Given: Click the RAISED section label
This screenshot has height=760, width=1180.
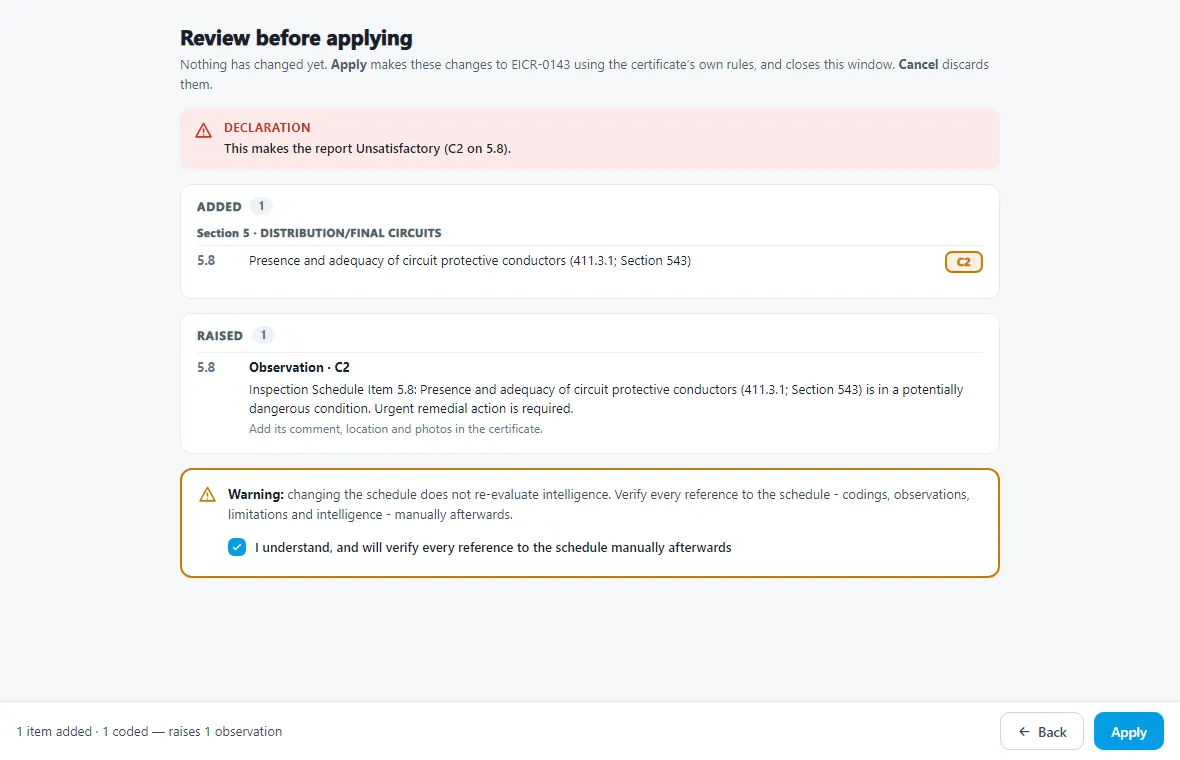Looking at the screenshot, I should tap(220, 336).
